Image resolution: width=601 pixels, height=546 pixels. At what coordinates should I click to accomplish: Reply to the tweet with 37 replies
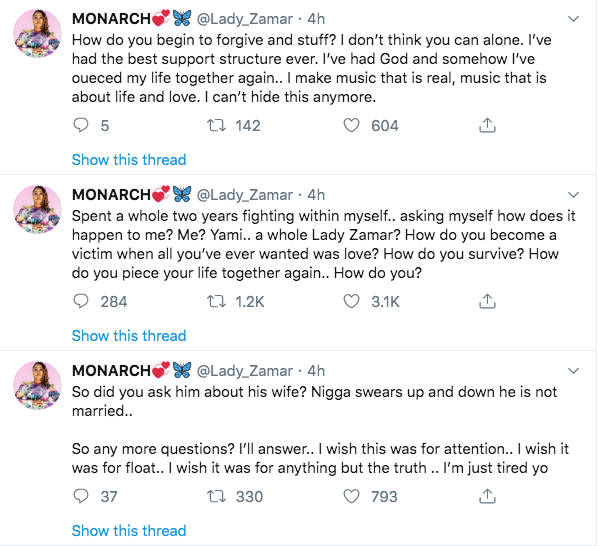pos(84,495)
